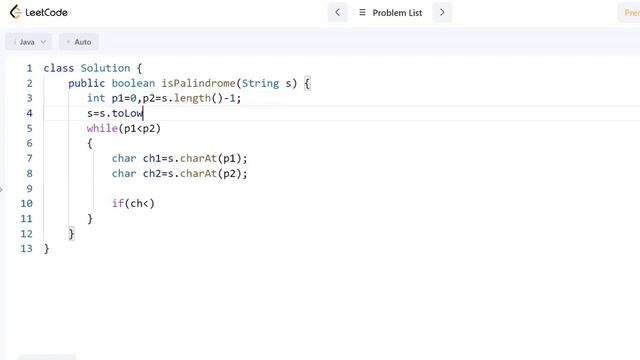Click 'char ch1=s.charAt(p1);' line

click(180, 158)
